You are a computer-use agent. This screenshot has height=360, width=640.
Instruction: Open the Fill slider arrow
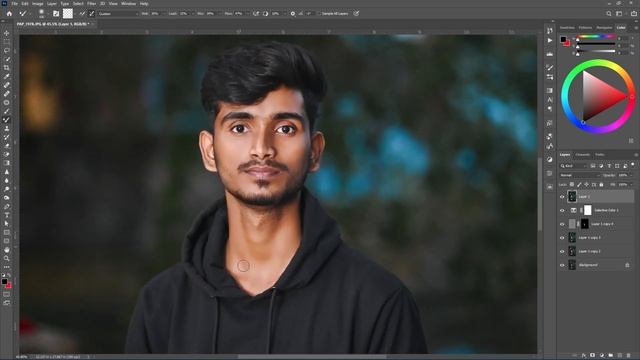click(x=631, y=185)
